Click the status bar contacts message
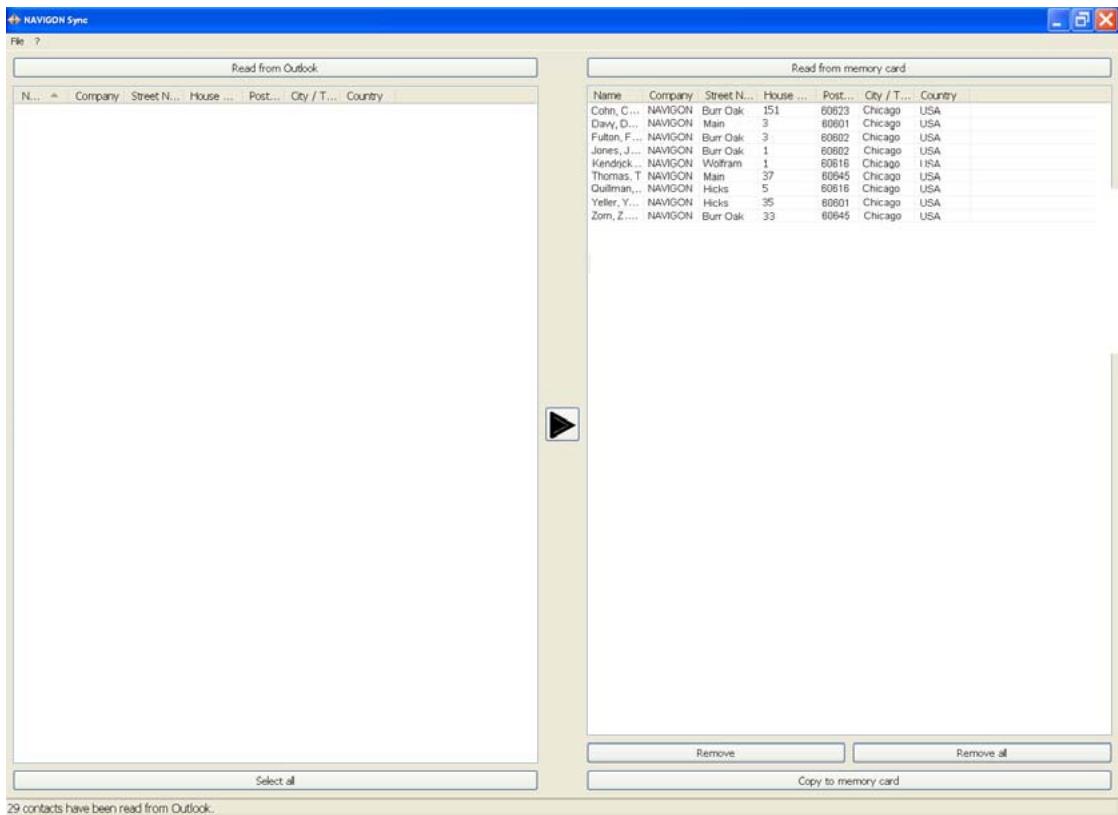 (111, 808)
